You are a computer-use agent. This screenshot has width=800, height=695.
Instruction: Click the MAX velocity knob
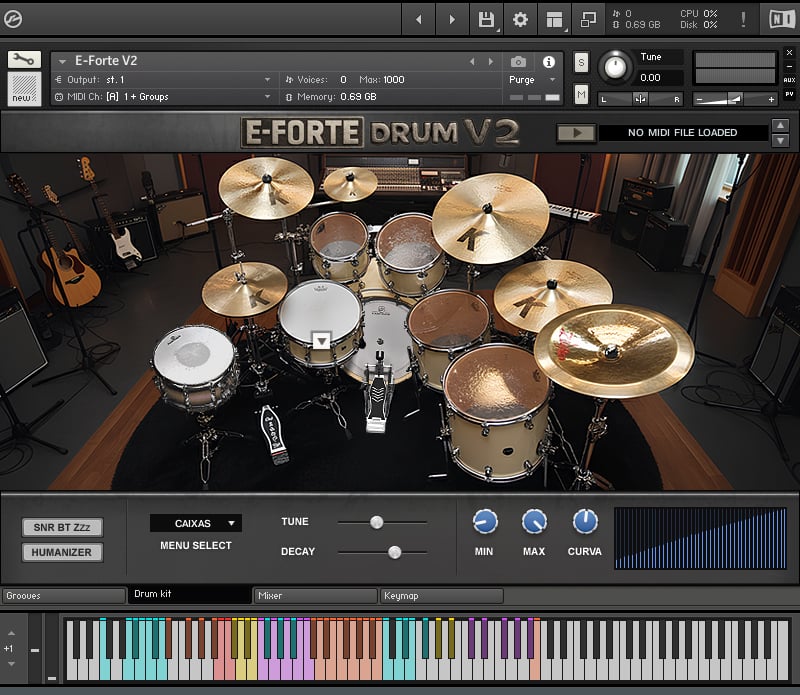coord(534,522)
